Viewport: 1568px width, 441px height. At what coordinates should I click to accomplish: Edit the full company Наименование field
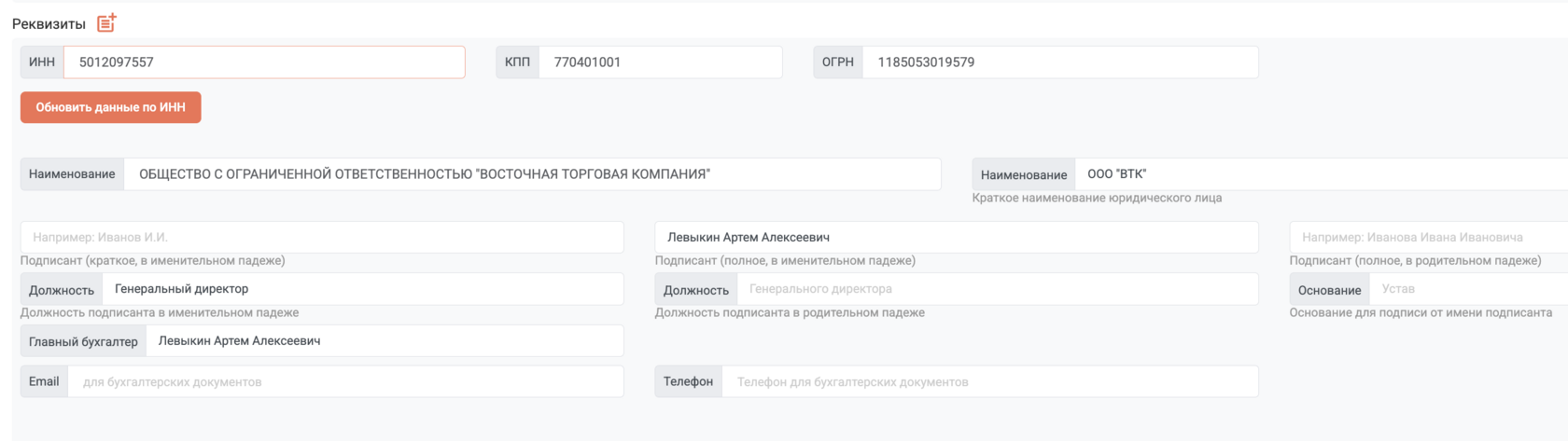coord(532,174)
